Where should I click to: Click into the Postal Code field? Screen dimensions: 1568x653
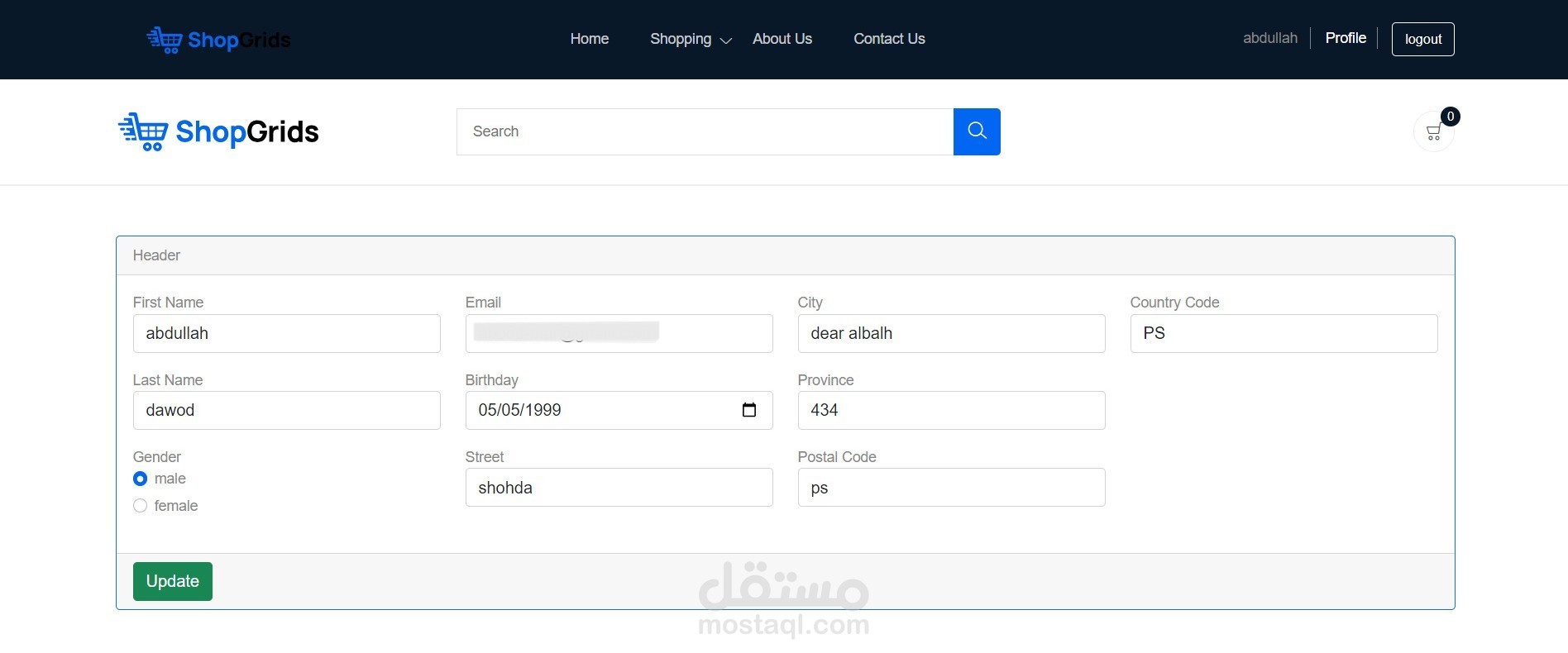[x=951, y=488]
